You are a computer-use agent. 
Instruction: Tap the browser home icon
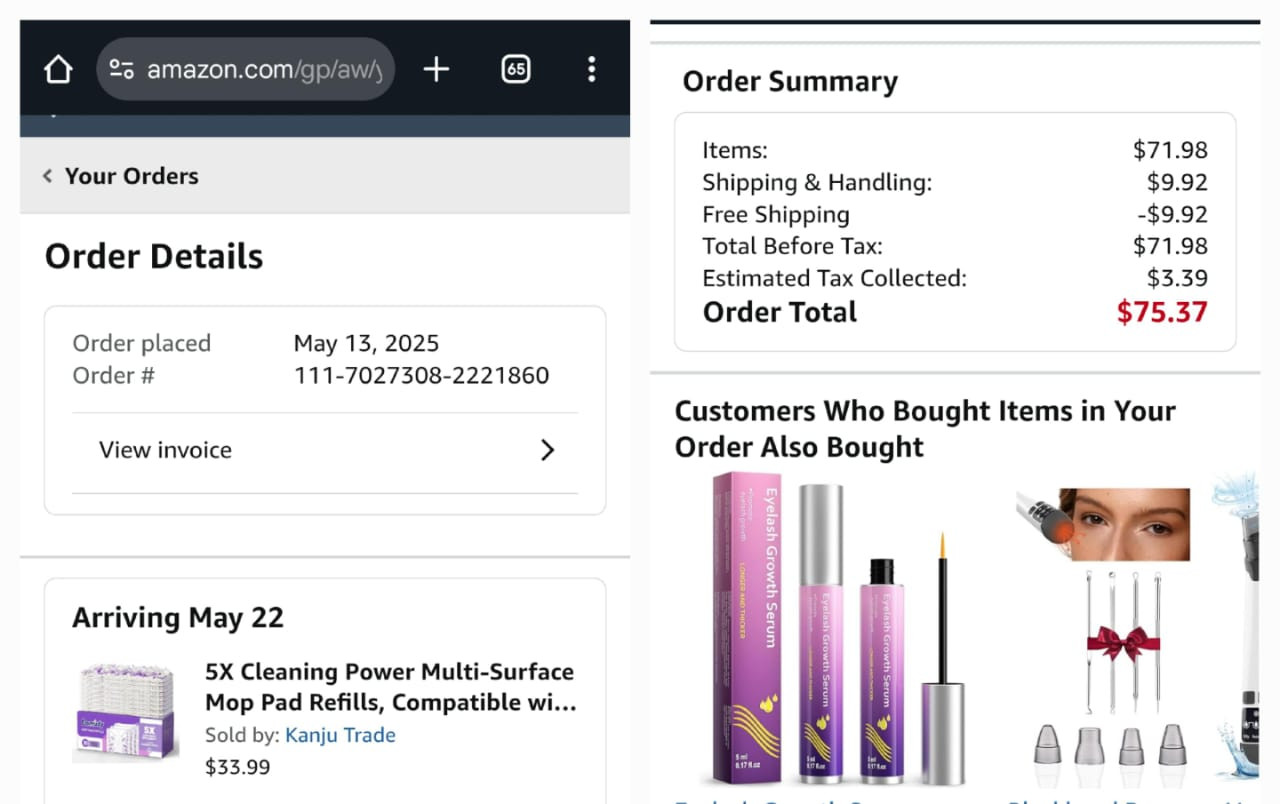pos(58,69)
